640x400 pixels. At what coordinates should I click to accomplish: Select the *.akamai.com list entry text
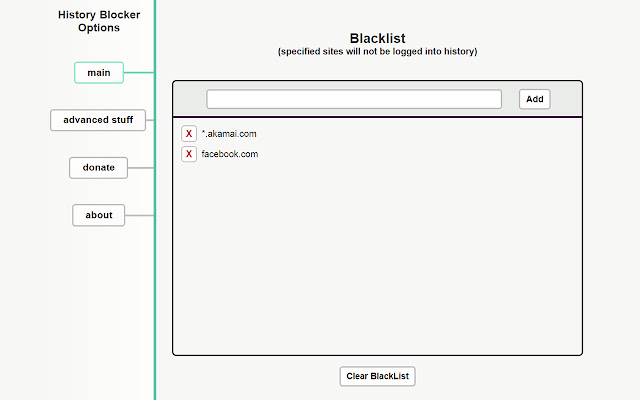pyautogui.click(x=231, y=134)
